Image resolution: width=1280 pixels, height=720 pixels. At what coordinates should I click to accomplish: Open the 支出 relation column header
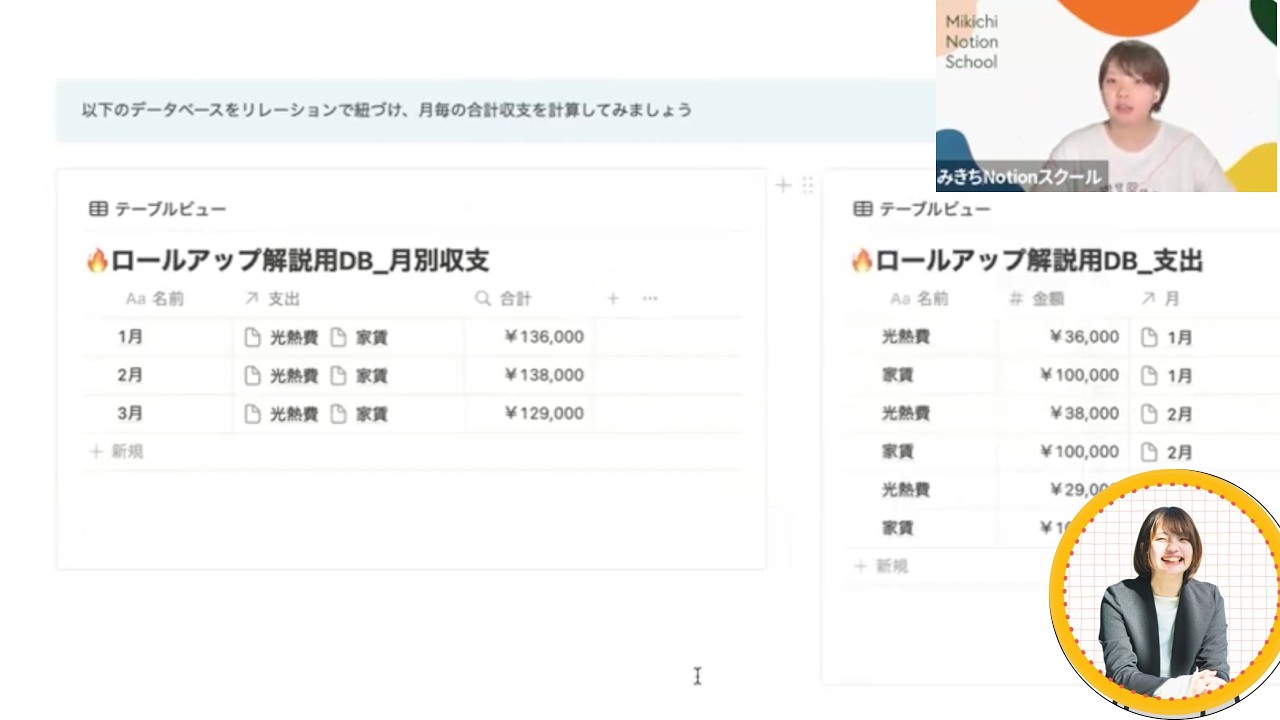(271, 298)
